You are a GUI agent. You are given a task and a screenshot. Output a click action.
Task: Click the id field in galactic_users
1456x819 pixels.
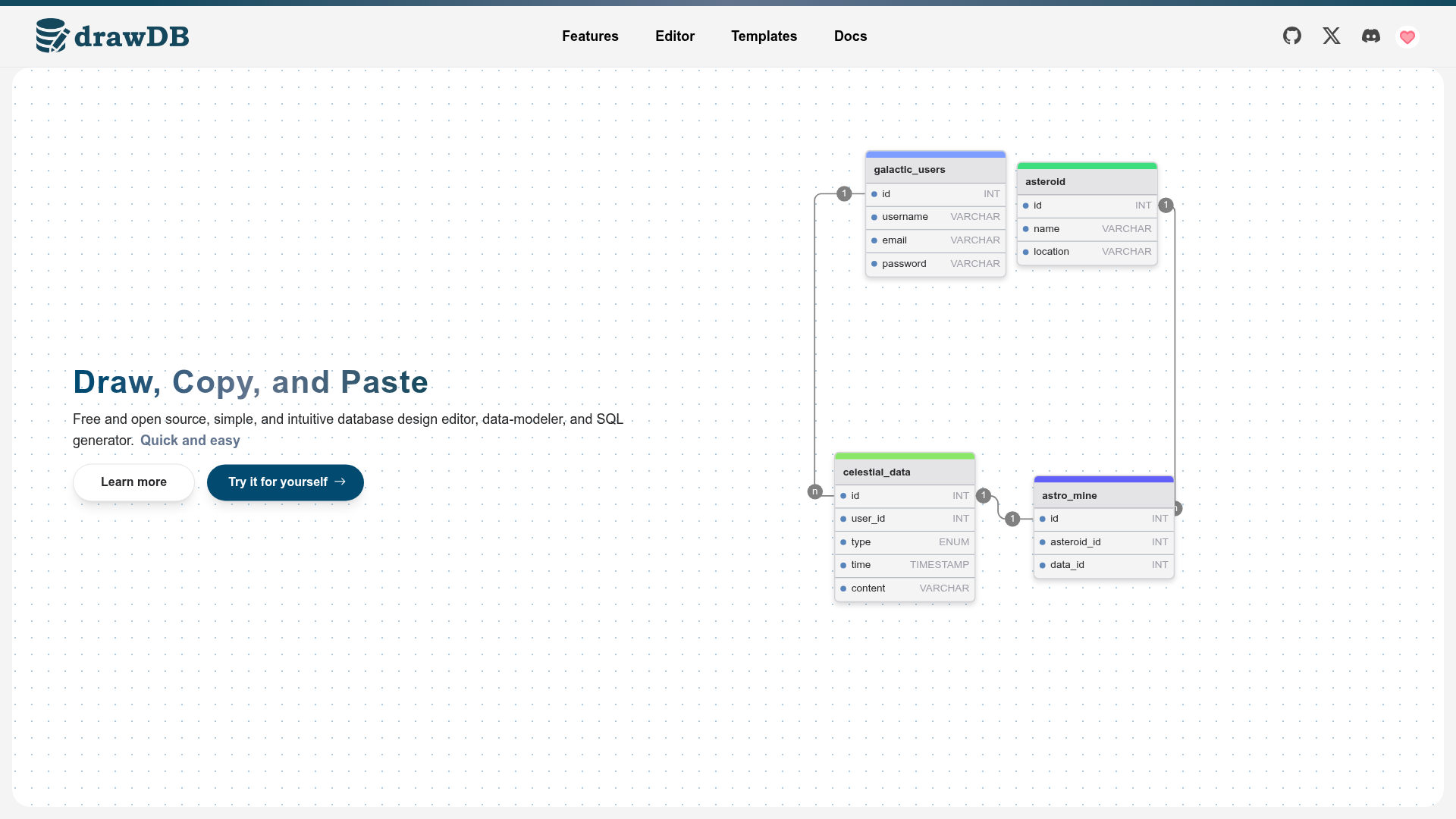936,194
